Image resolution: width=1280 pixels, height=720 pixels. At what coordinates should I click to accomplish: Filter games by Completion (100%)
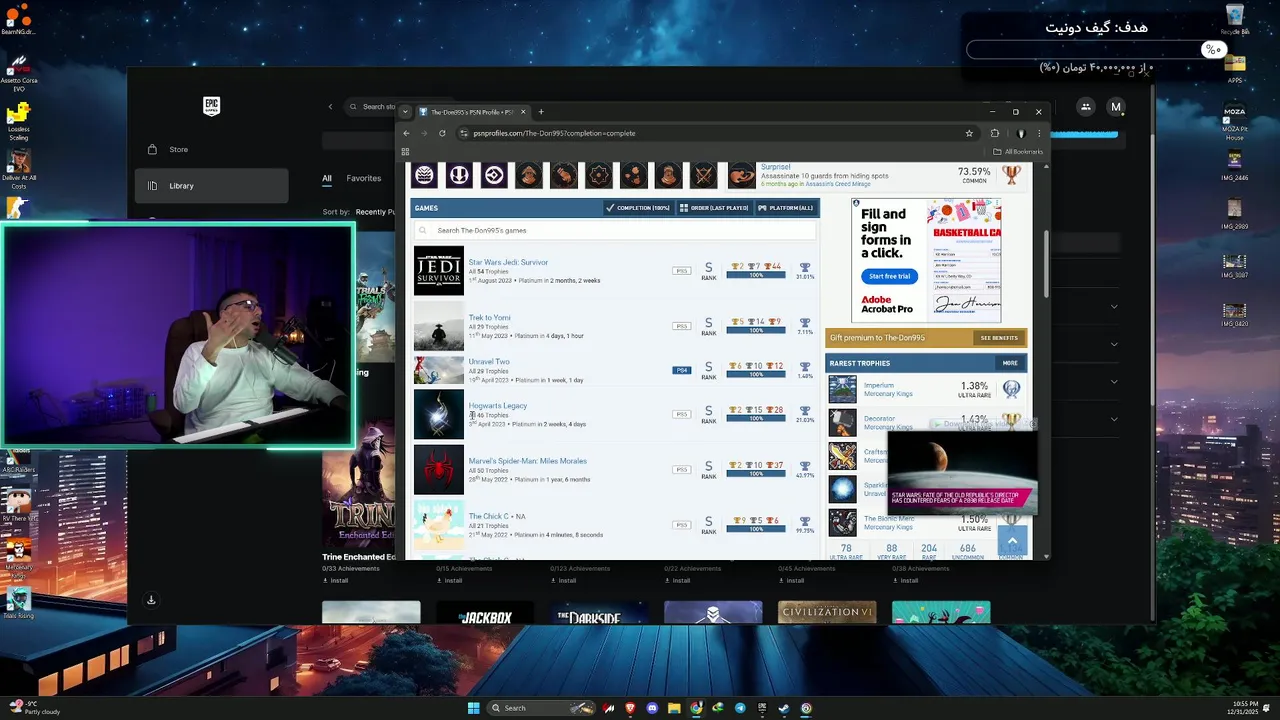pos(637,208)
